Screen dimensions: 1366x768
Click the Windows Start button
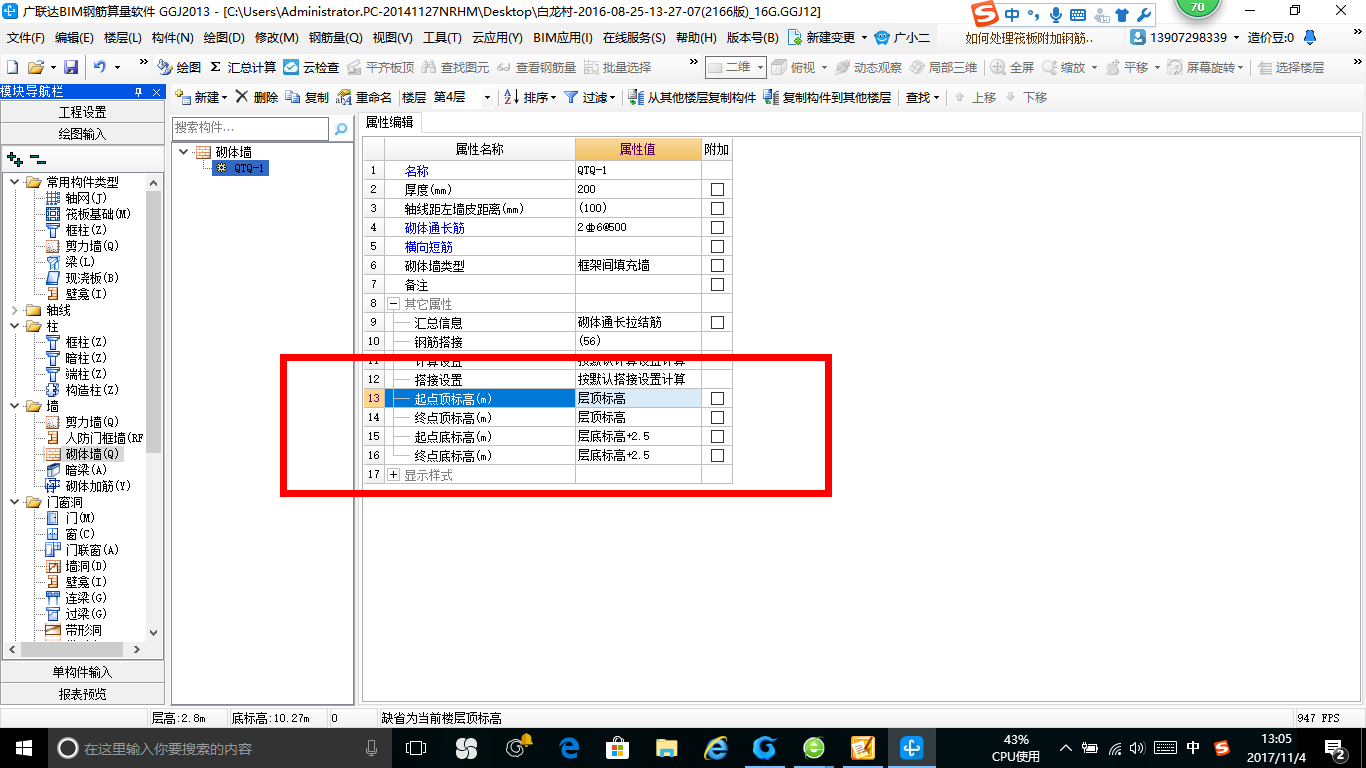tap(22, 747)
